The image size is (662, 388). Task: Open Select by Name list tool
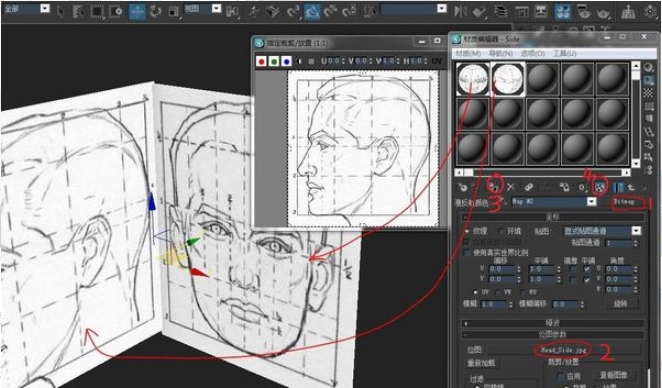point(78,11)
